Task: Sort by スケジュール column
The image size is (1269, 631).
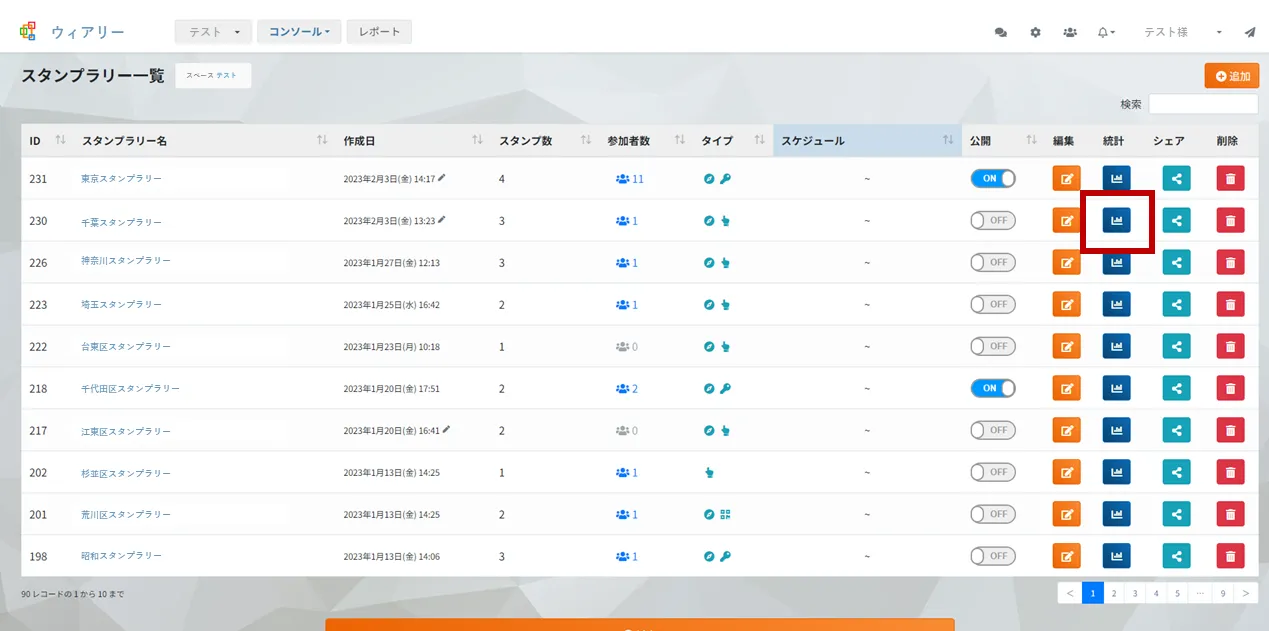Action: pyautogui.click(x=867, y=141)
